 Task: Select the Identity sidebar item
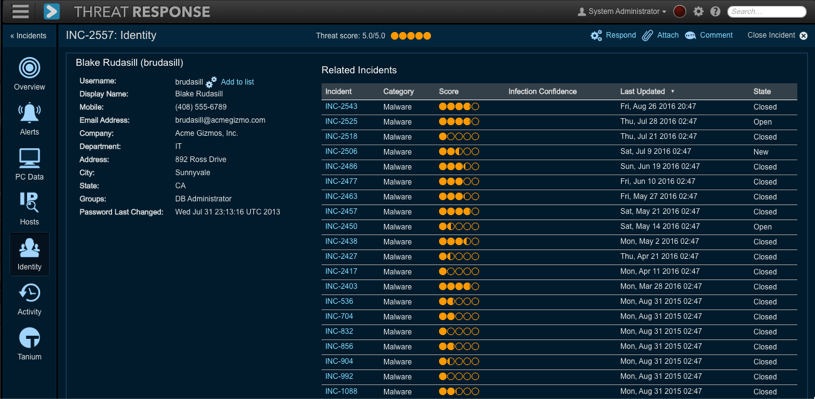29,254
